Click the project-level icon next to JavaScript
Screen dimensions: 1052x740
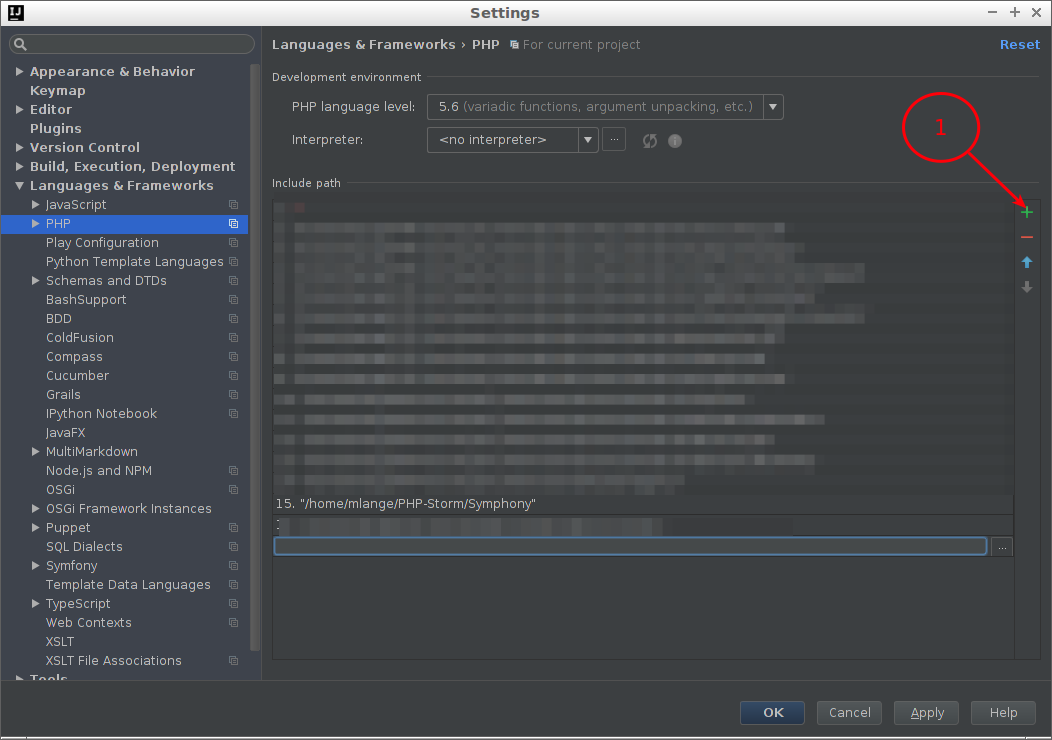(233, 205)
